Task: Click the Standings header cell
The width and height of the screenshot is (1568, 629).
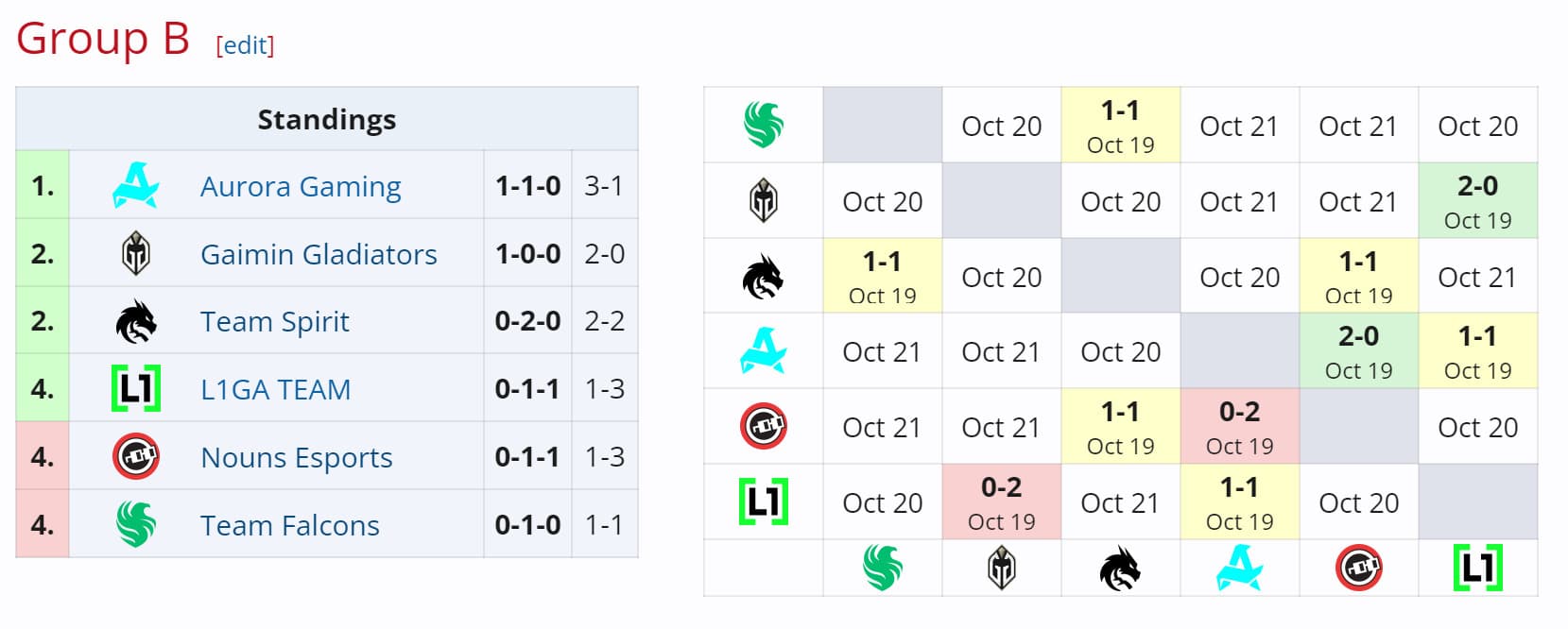Action: point(326,119)
